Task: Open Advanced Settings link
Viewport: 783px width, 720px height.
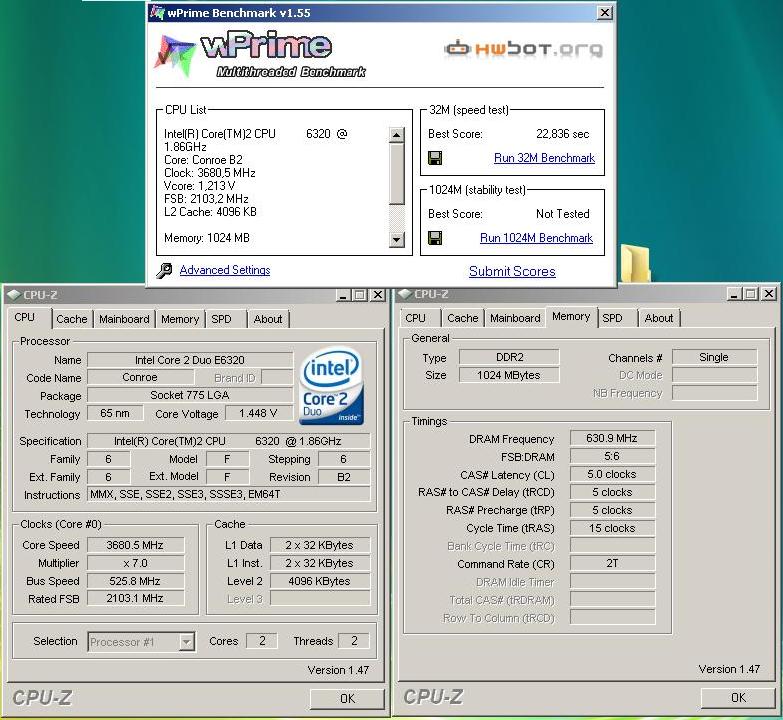Action: pyautogui.click(x=225, y=270)
